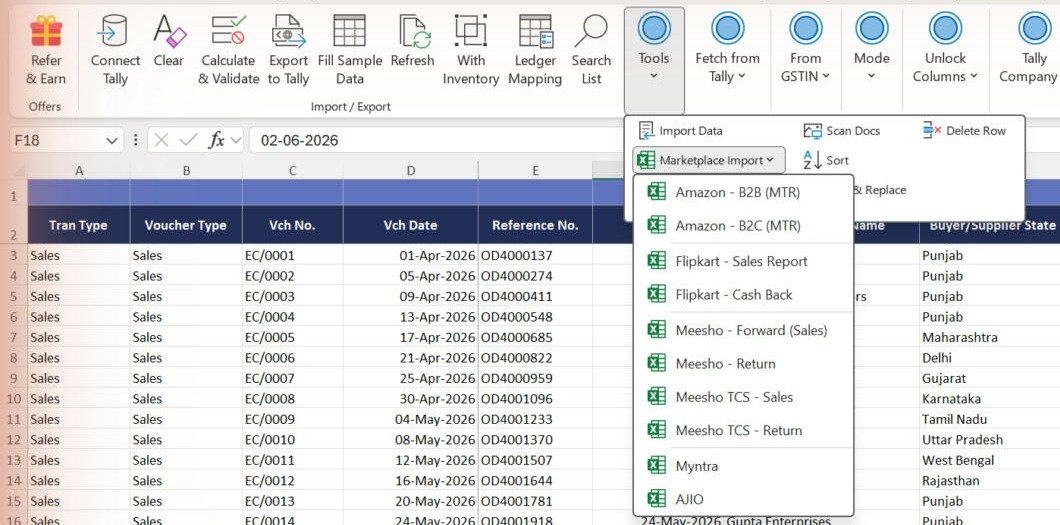Image resolution: width=1060 pixels, height=525 pixels.
Task: Select Meesho TCS - Sales import
Action: pos(743,397)
